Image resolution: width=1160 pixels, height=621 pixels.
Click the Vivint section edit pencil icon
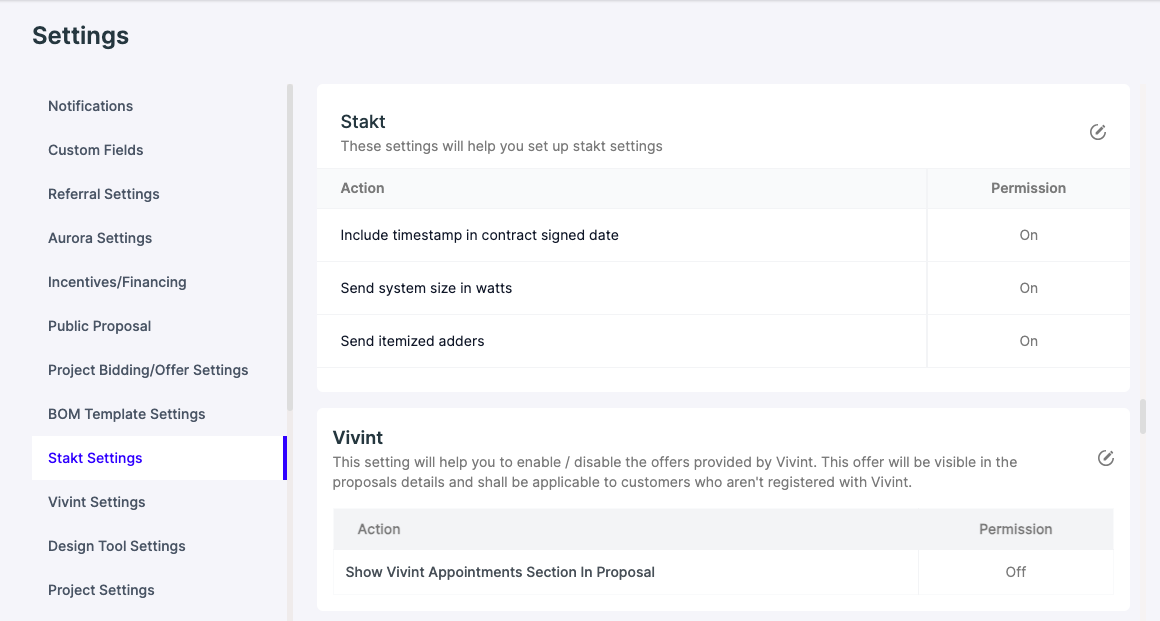tap(1105, 458)
